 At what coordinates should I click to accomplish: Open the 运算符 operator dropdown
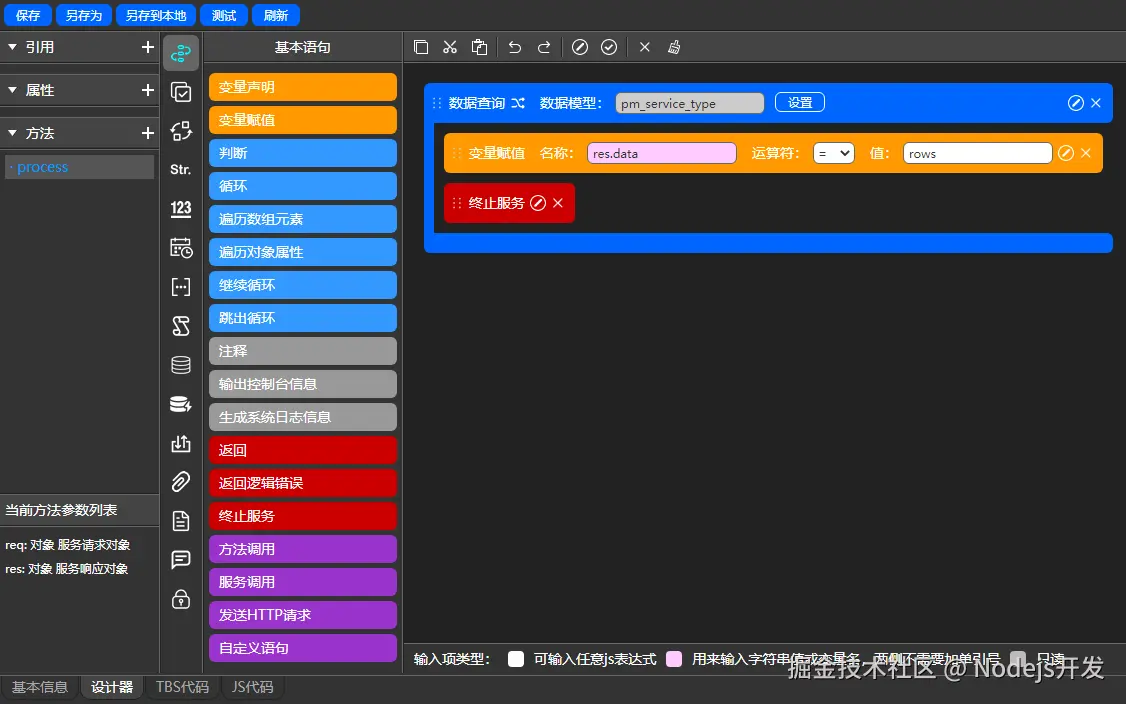tap(833, 153)
